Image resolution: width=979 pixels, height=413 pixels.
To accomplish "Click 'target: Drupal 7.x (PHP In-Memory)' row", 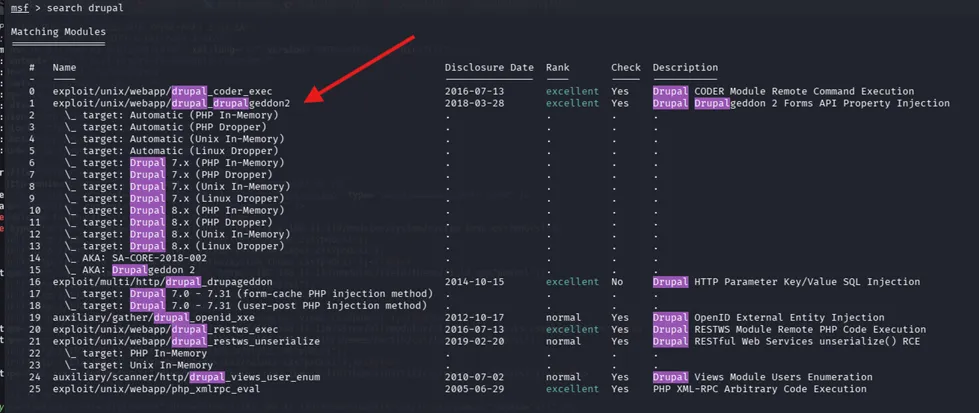I will [x=174, y=162].
